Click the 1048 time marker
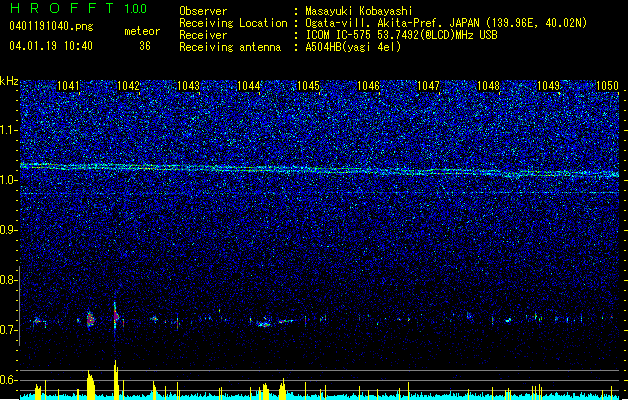The width and height of the screenshot is (629, 400). click(x=488, y=86)
